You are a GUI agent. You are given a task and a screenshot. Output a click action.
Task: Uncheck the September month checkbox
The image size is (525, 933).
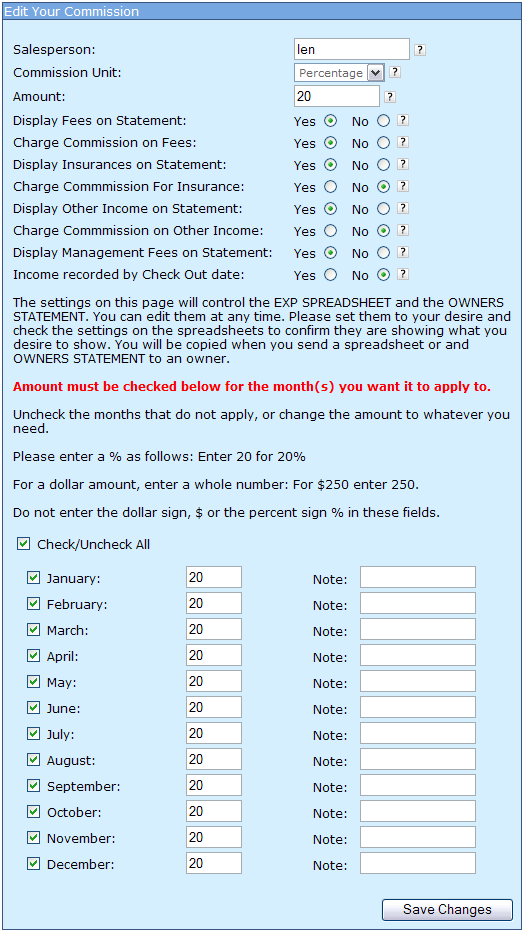tap(33, 786)
